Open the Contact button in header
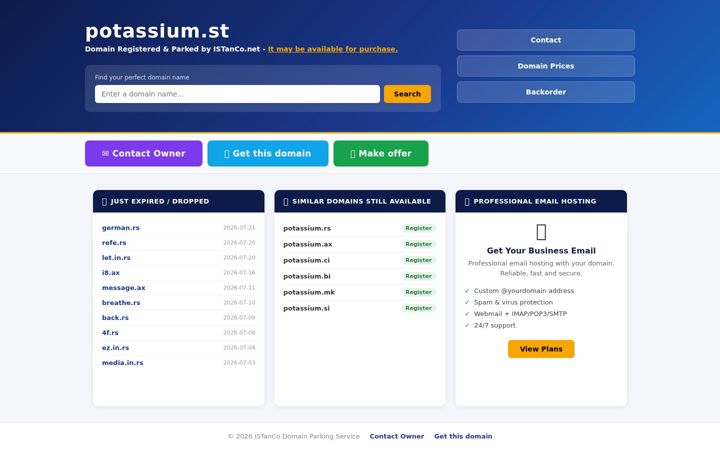Viewport: 720px width, 450px height. click(546, 40)
